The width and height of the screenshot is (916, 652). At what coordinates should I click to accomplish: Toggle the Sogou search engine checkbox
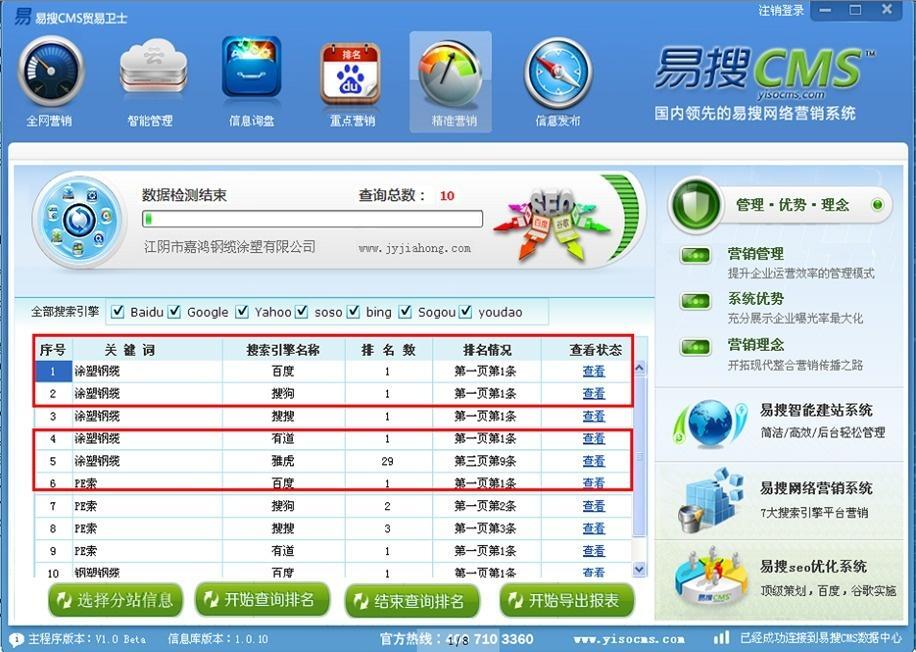click(x=404, y=311)
